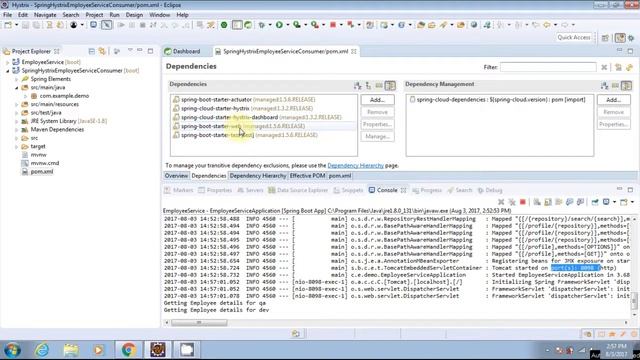Click the globe web browser toolbar icon
Image resolution: width=640 pixels, height=360 pixels.
coord(474,25)
